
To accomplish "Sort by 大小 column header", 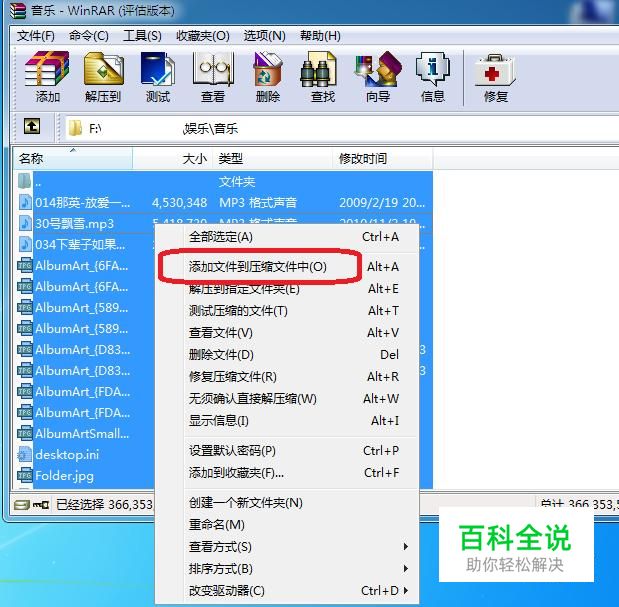I will coord(173,159).
